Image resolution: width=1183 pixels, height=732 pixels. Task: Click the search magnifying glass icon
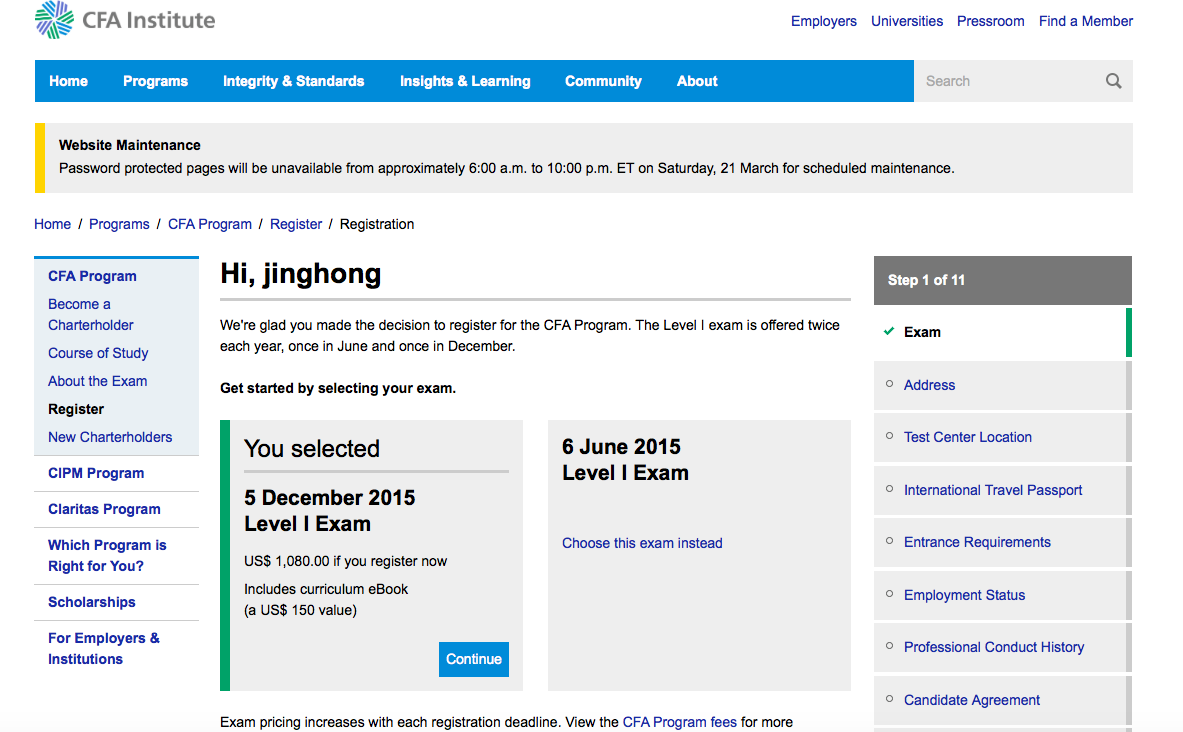1113,81
